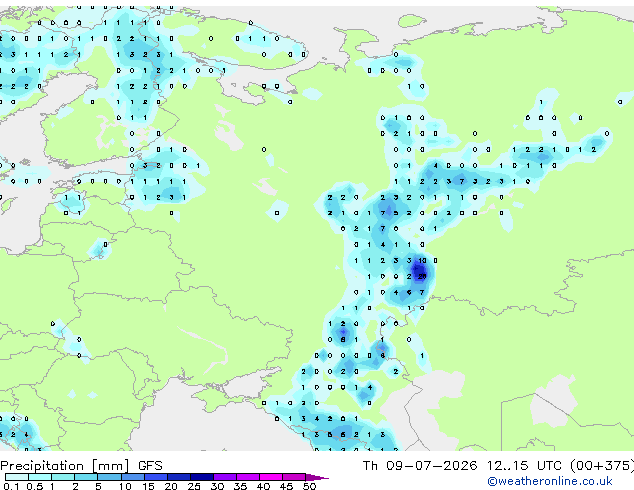Click the '0.1' legend scale label
634x490 pixels.
pos(11,486)
